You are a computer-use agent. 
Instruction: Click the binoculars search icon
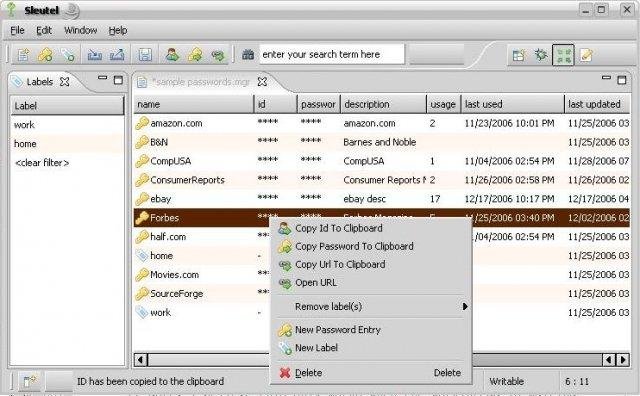(x=248, y=54)
